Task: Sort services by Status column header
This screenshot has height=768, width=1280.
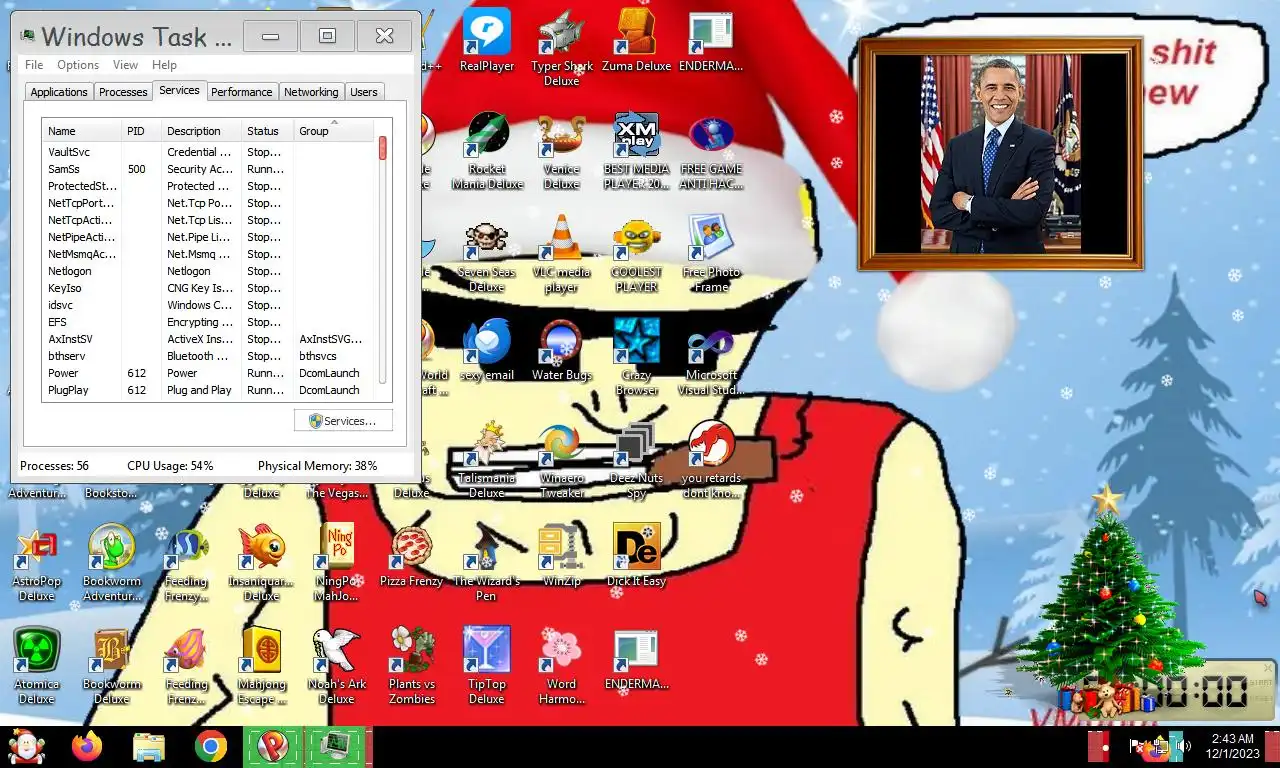Action: (267, 131)
